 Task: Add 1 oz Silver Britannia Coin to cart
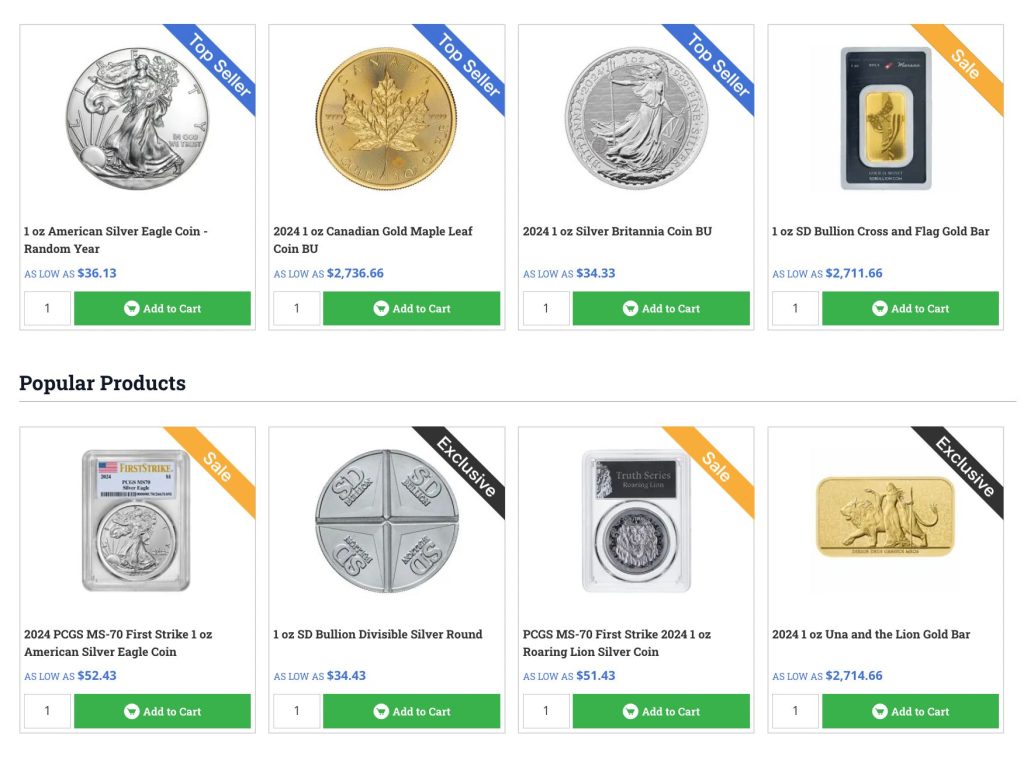point(661,309)
